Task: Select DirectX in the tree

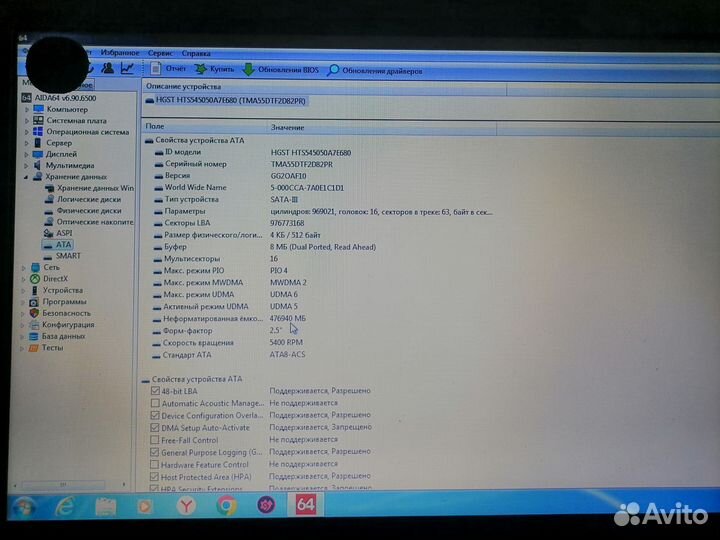Action: point(49,279)
